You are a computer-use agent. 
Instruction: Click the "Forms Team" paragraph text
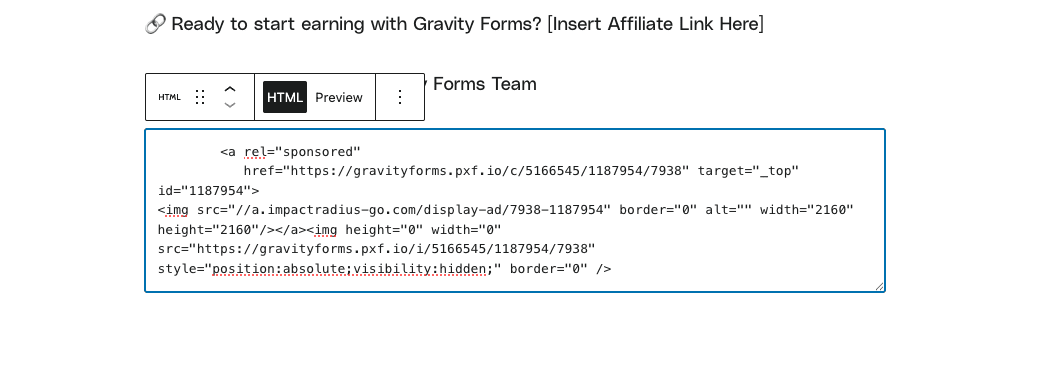point(484,84)
